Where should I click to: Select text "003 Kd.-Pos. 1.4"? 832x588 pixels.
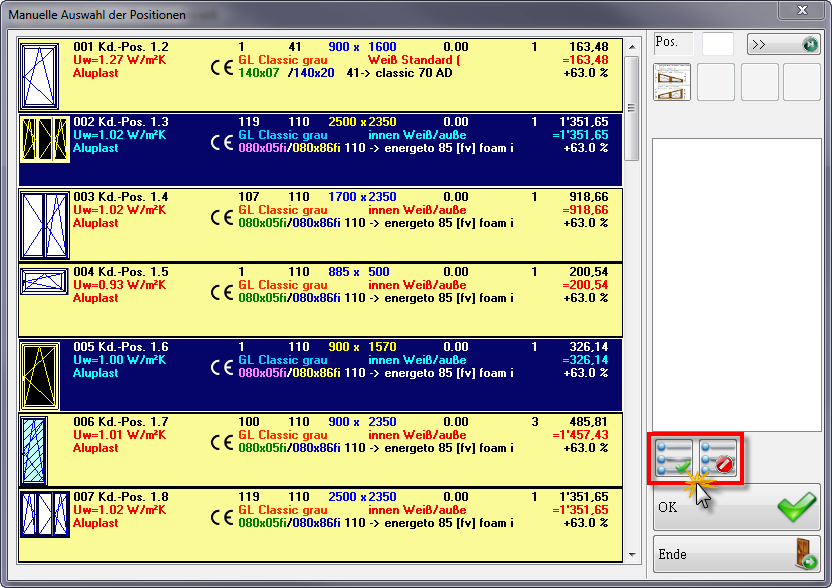[121, 197]
